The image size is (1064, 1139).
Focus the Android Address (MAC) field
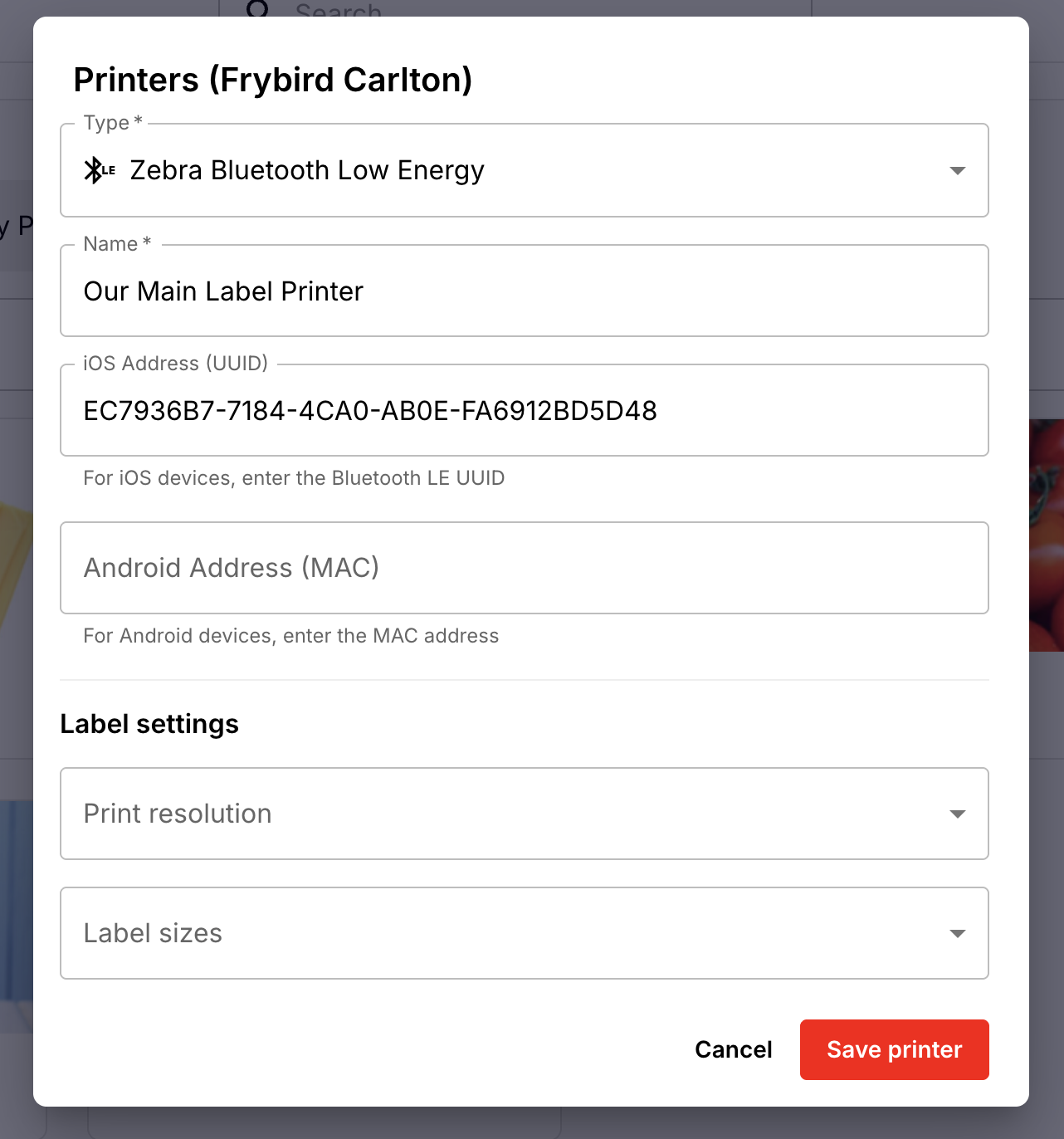[x=525, y=568]
